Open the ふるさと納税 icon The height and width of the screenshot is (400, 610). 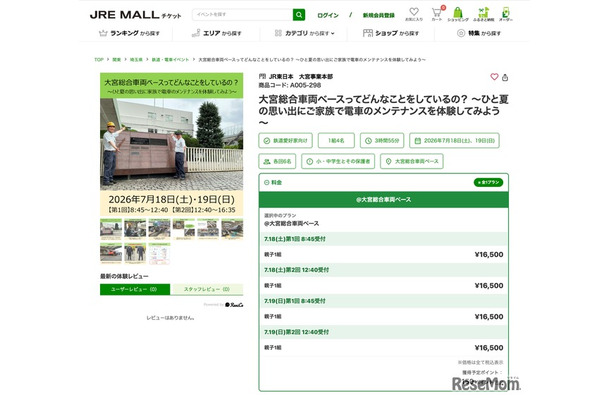tap(483, 14)
